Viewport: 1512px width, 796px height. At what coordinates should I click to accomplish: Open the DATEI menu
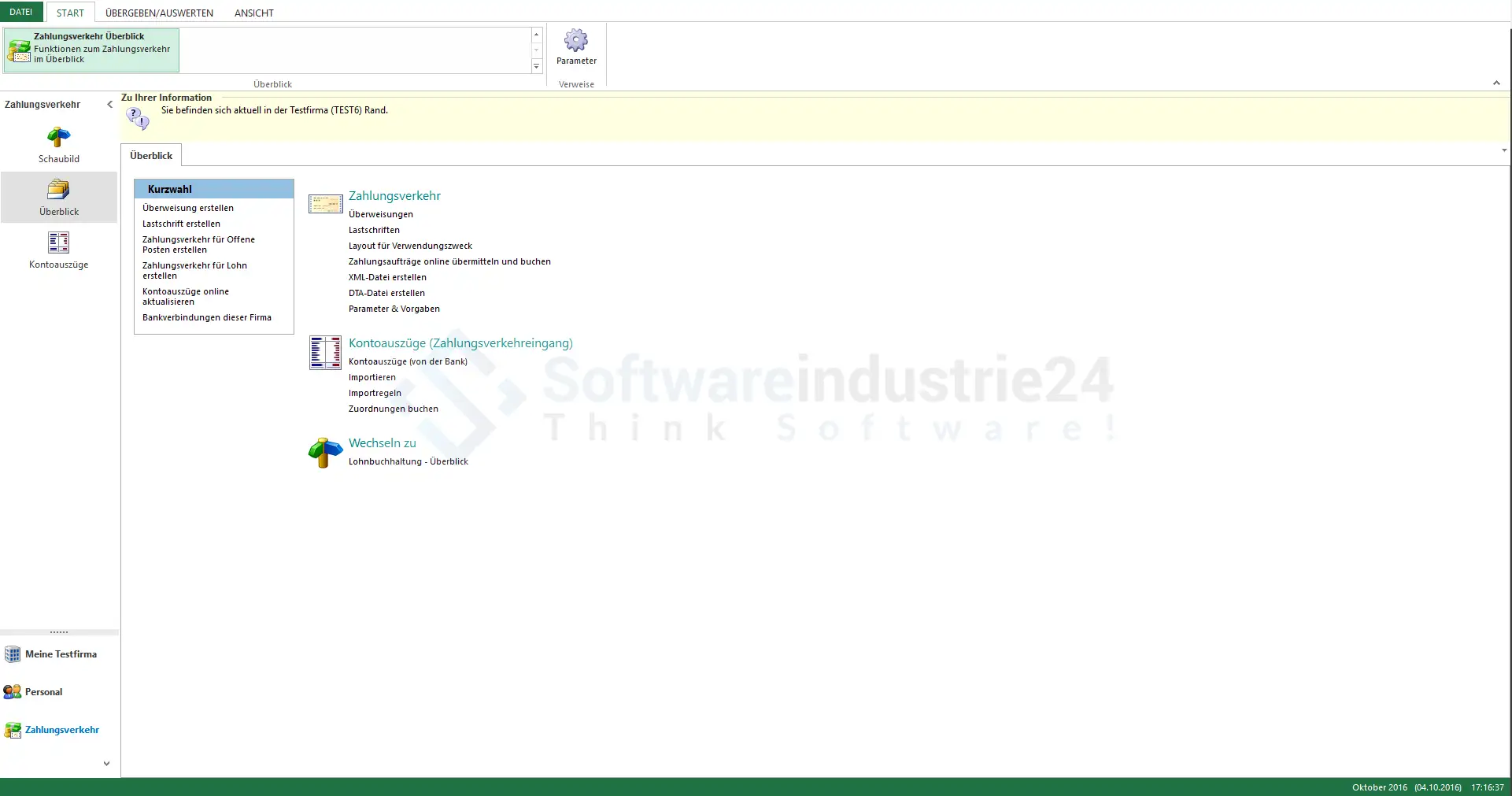[x=21, y=12]
